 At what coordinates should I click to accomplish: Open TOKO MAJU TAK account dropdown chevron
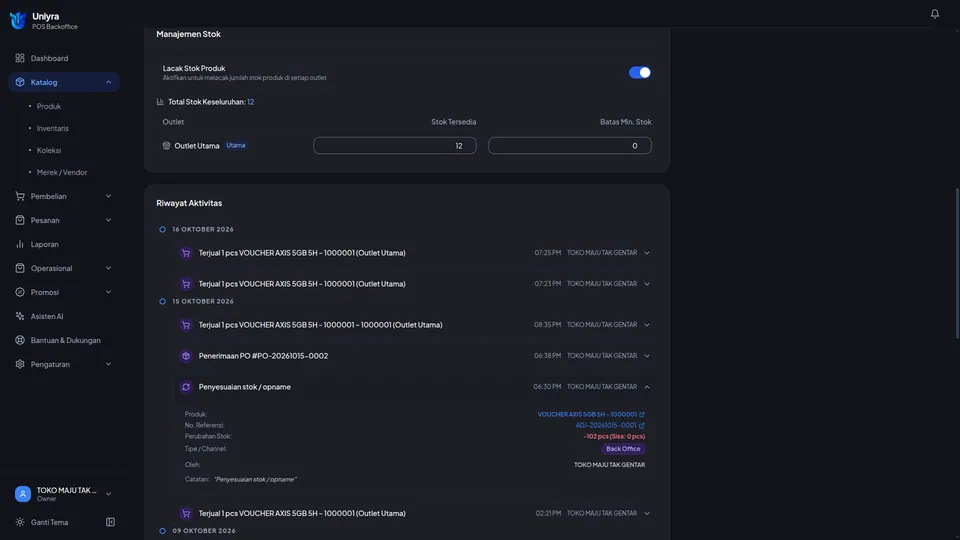108,494
